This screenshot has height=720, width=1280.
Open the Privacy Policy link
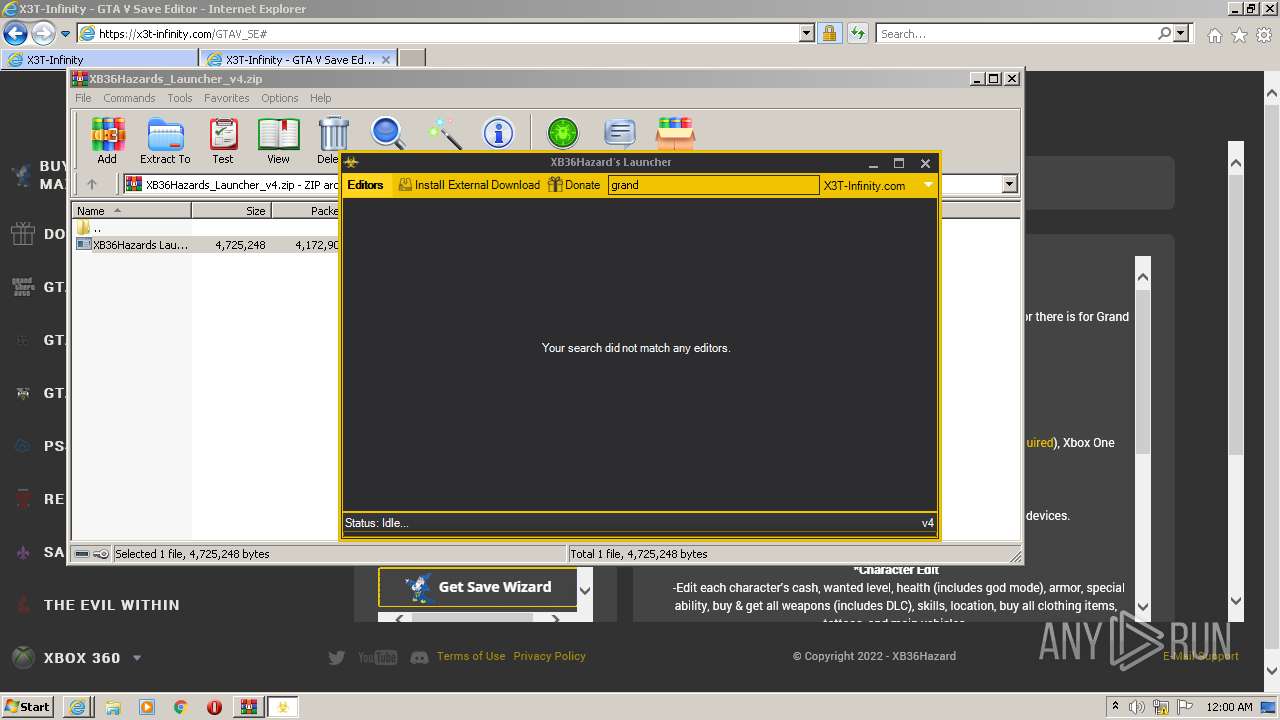click(549, 656)
